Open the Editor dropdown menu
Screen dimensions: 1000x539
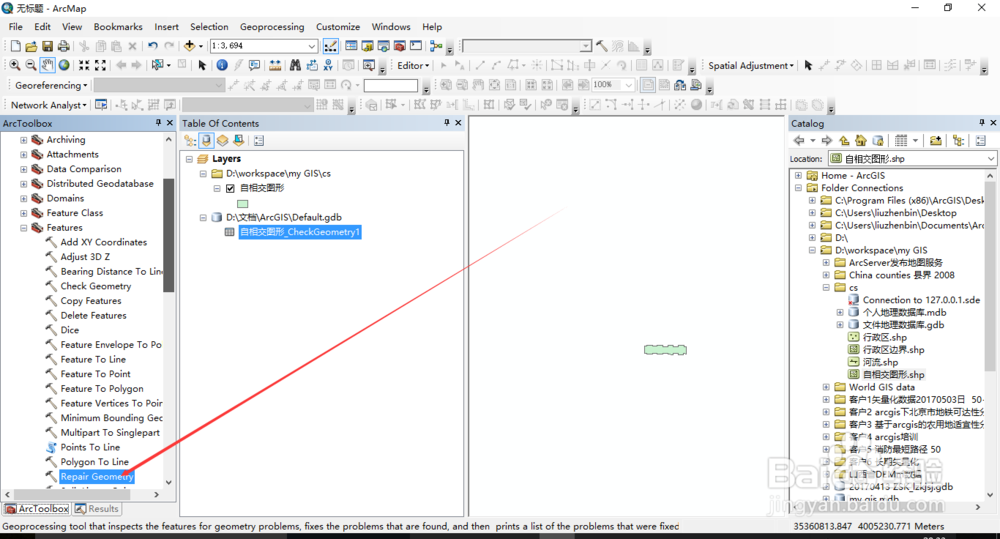point(413,66)
